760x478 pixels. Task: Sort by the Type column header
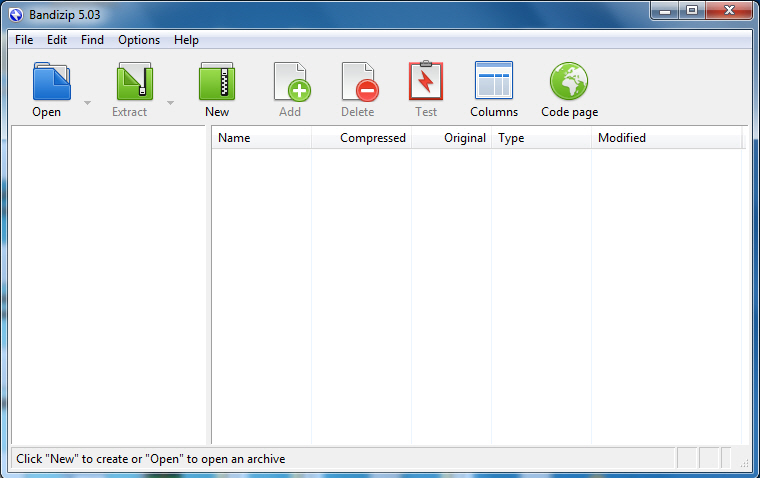click(541, 138)
